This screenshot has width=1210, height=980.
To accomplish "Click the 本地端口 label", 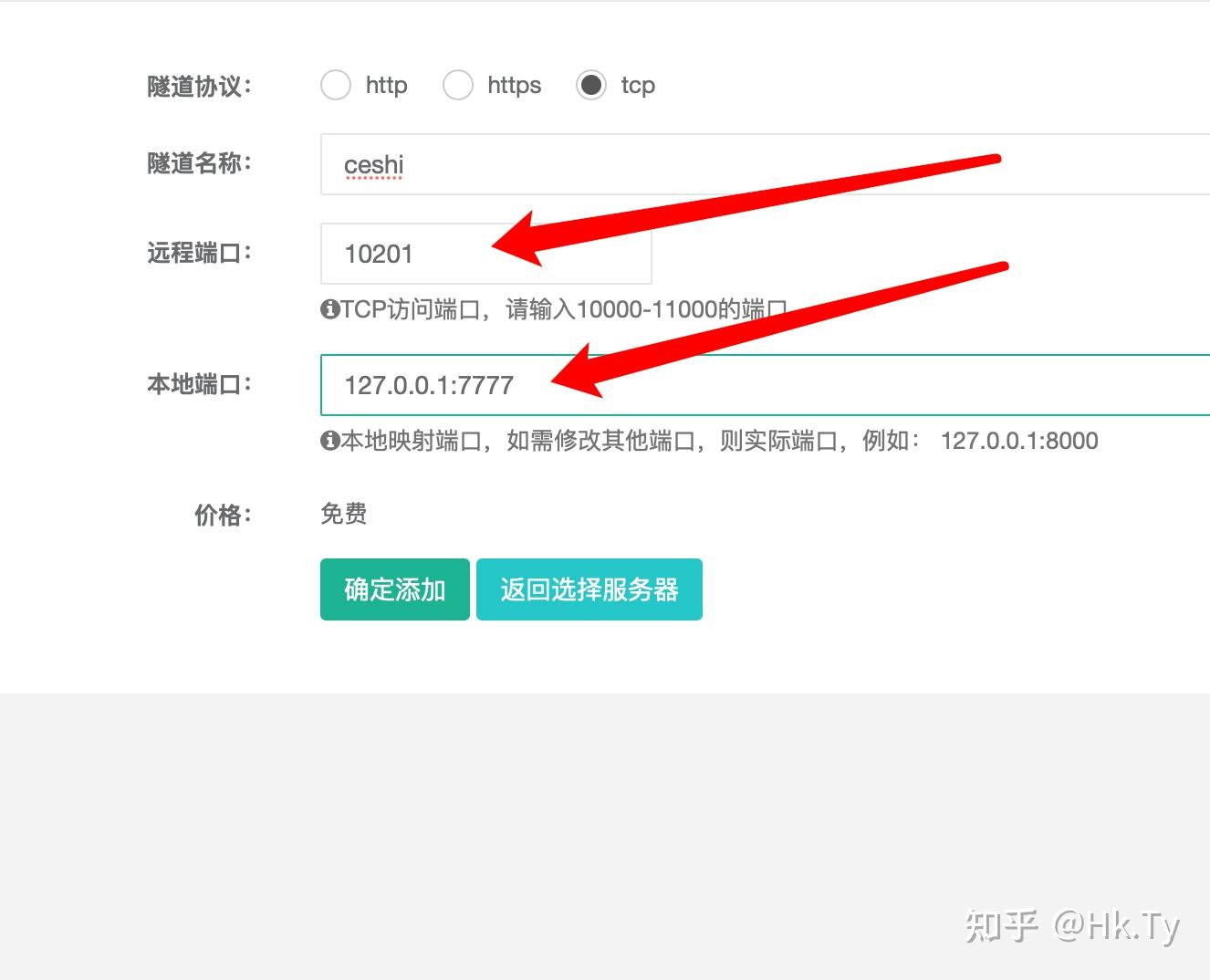I will tap(199, 384).
